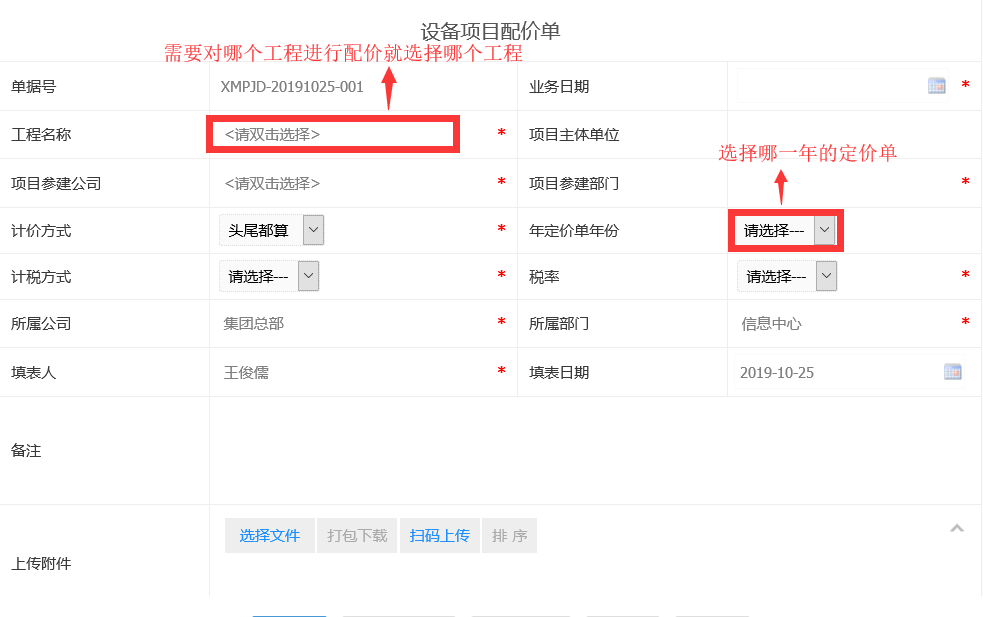Focus the 业务日期 input field
The image size is (983, 617).
[843, 86]
